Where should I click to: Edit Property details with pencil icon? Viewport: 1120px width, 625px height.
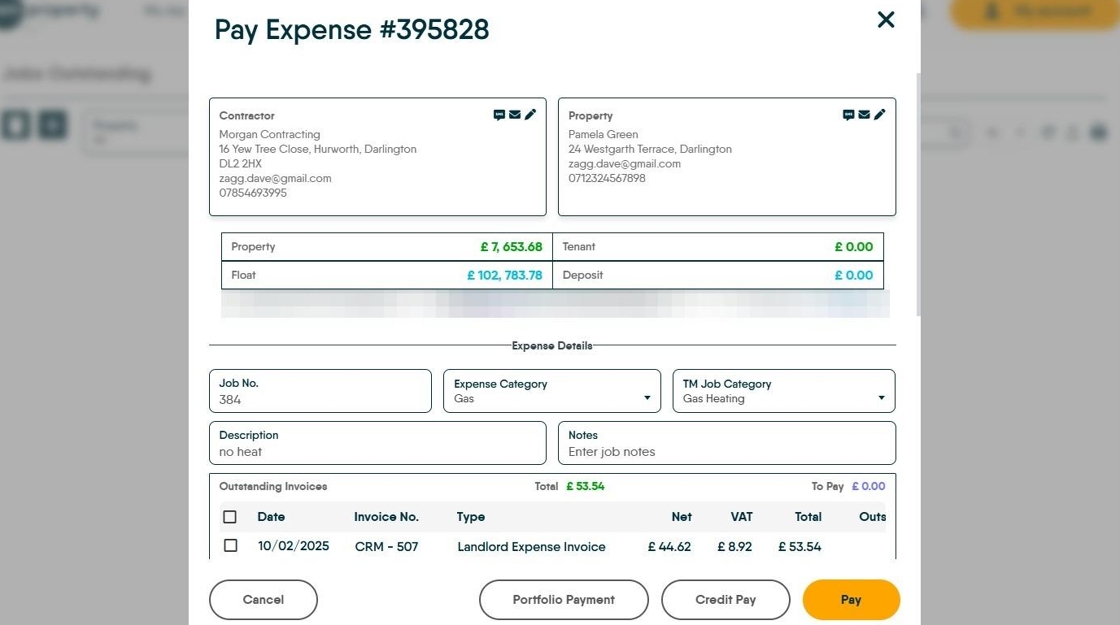click(880, 115)
